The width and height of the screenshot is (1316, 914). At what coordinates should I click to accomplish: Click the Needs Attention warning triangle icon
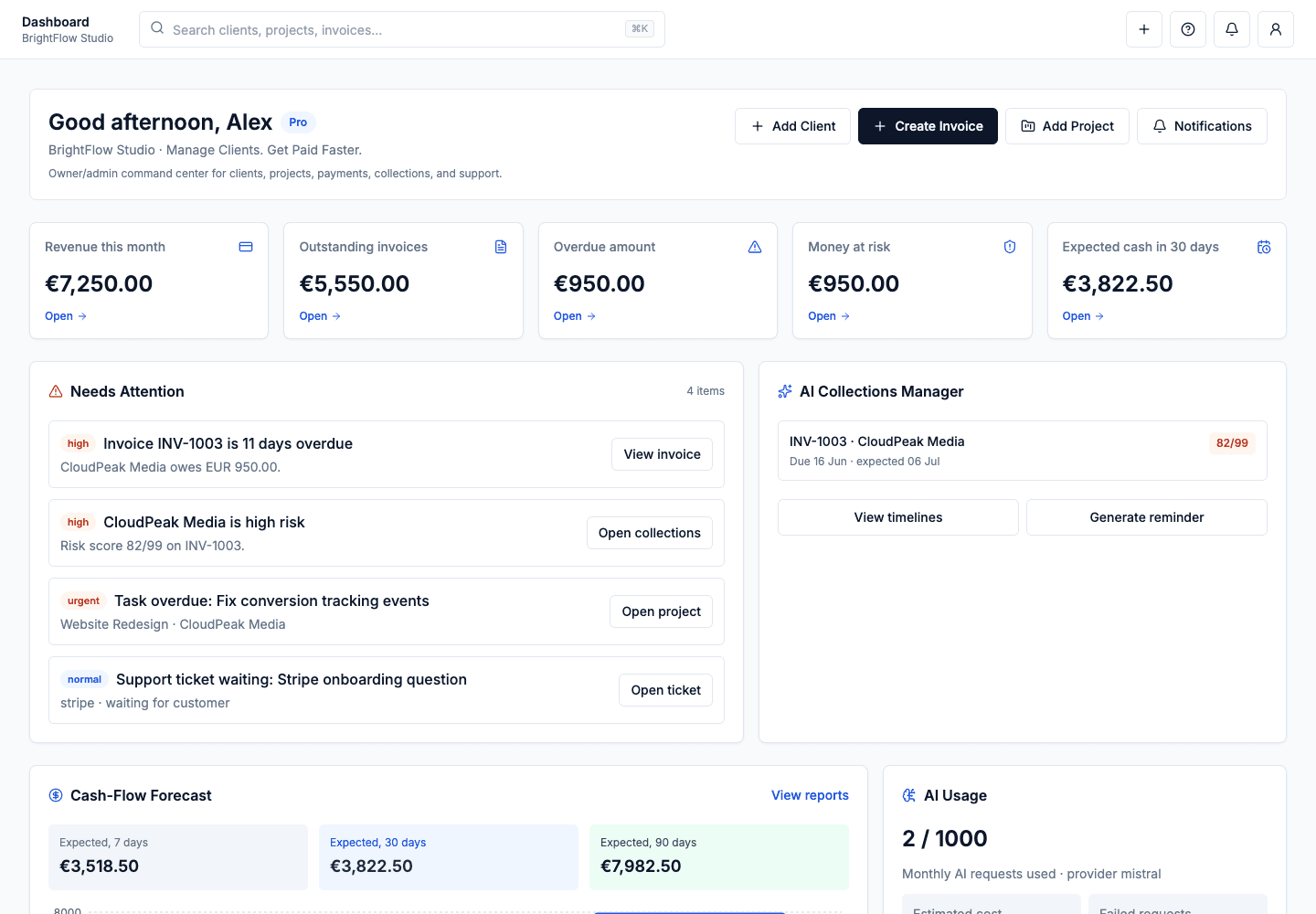click(56, 391)
